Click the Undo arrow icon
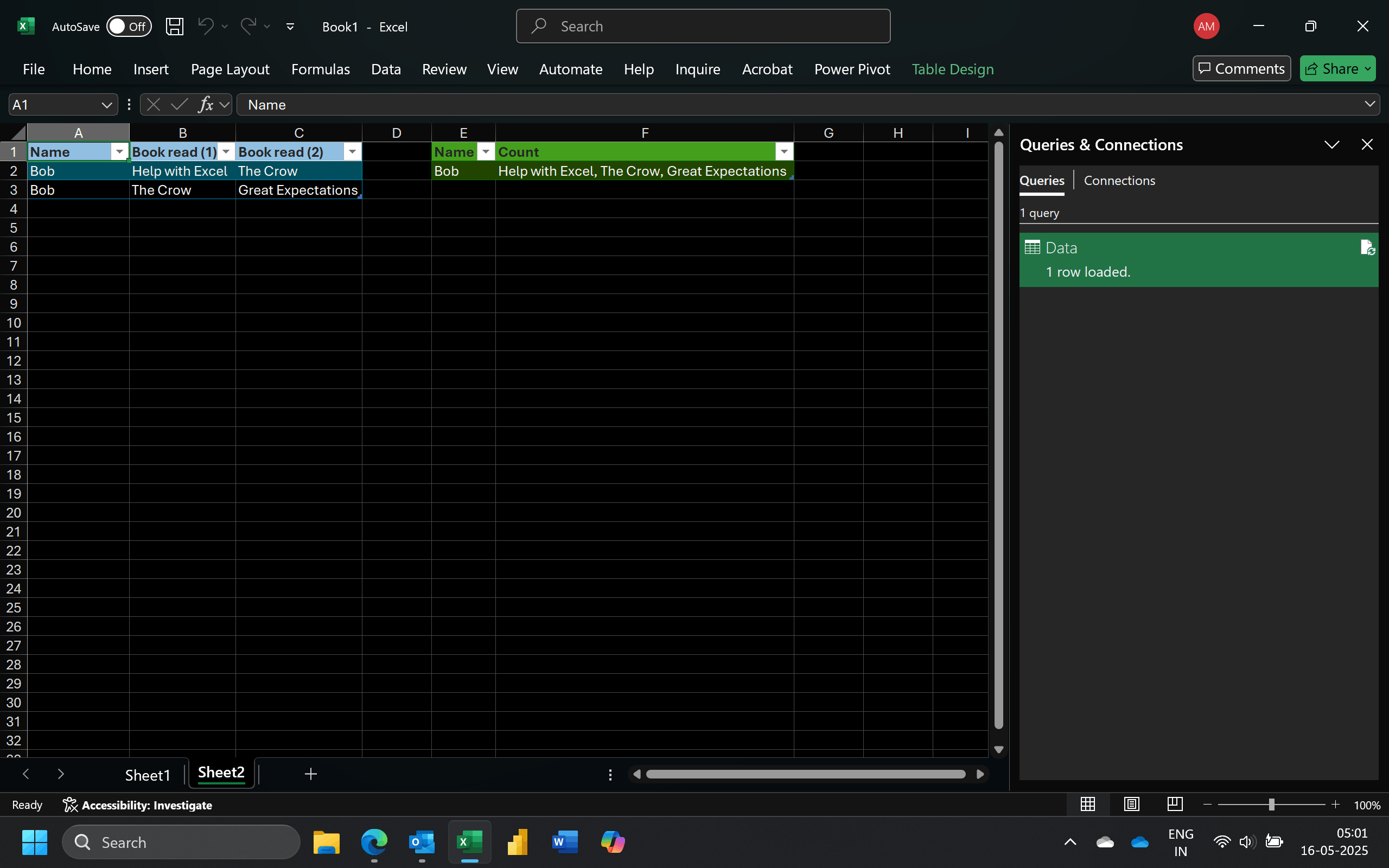The height and width of the screenshot is (868, 1389). [206, 27]
